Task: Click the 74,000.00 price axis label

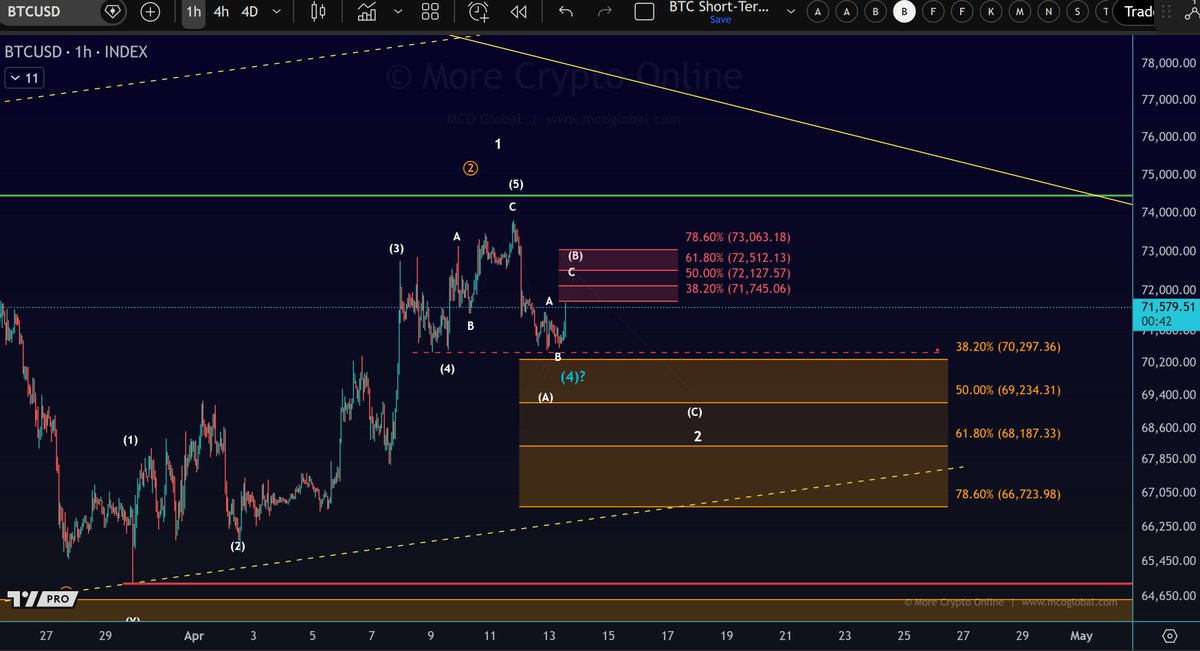Action: point(1166,212)
